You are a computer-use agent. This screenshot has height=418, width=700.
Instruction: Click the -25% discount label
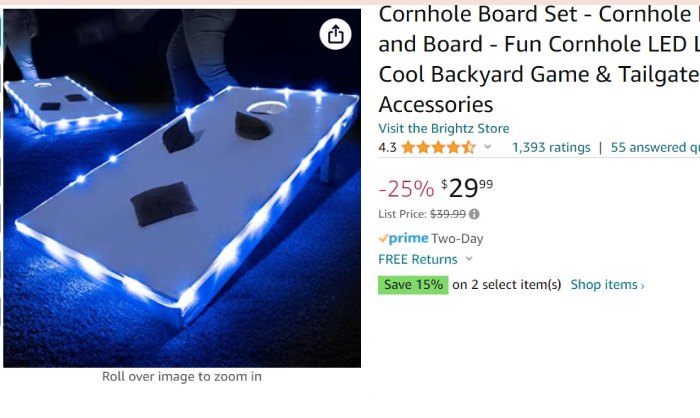[406, 188]
